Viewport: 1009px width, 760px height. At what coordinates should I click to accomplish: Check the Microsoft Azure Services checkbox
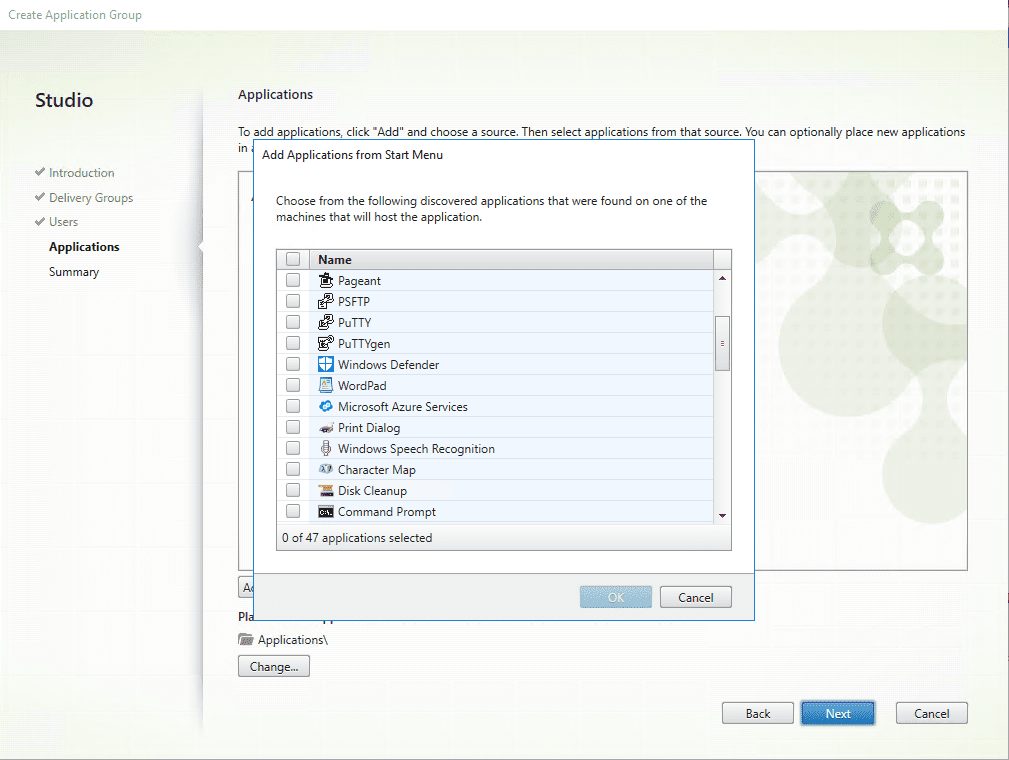[293, 405]
